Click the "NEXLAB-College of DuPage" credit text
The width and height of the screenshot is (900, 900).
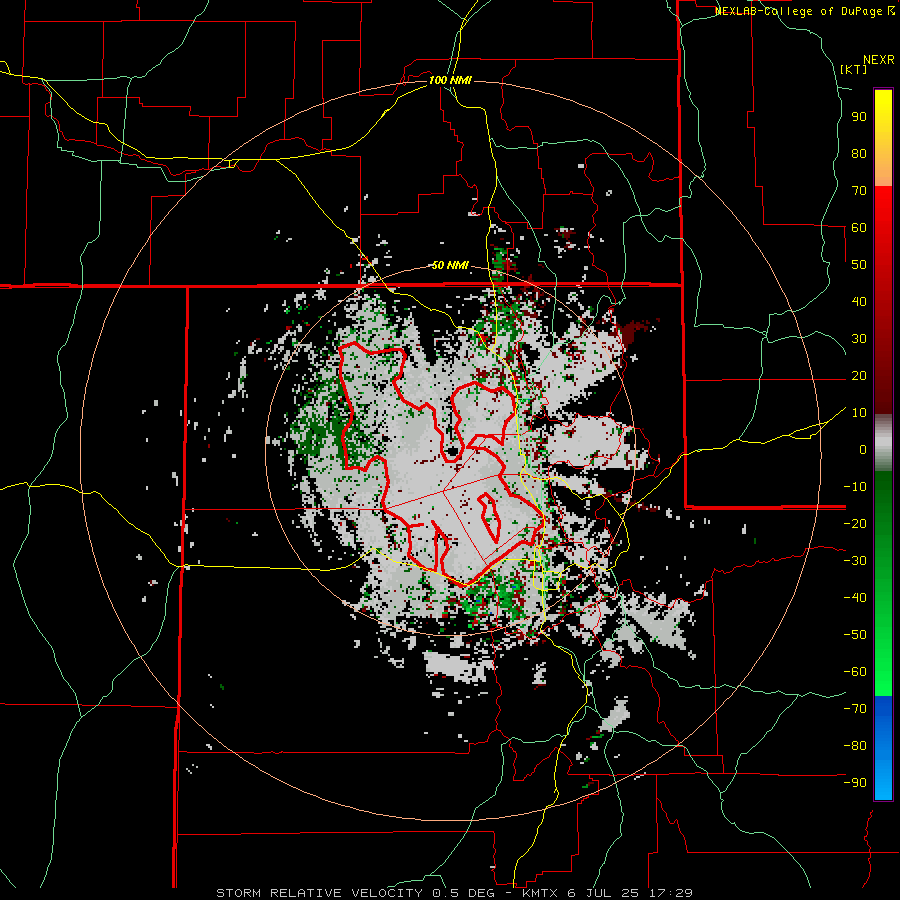(x=800, y=11)
